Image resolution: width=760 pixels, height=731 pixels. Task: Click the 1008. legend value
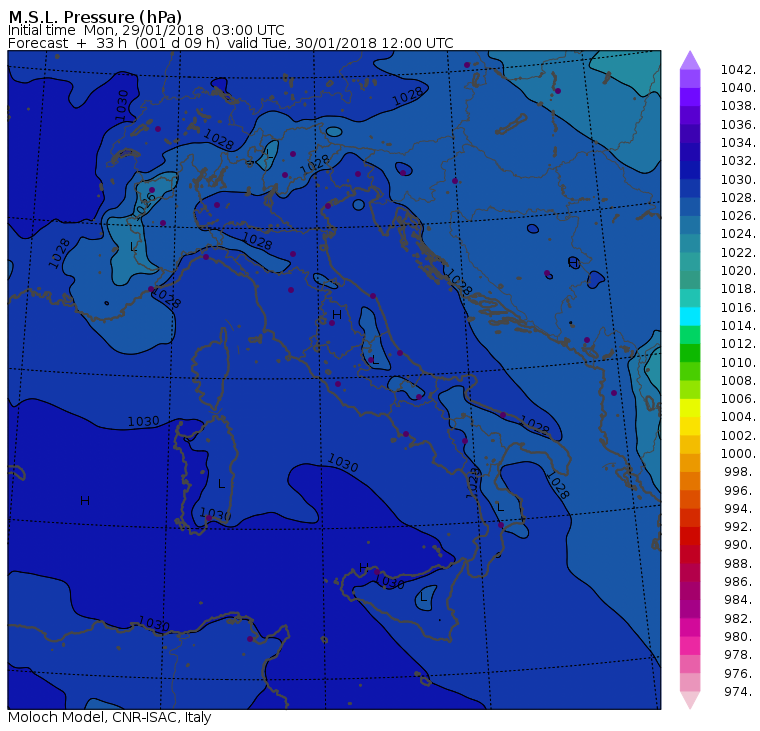(x=738, y=381)
